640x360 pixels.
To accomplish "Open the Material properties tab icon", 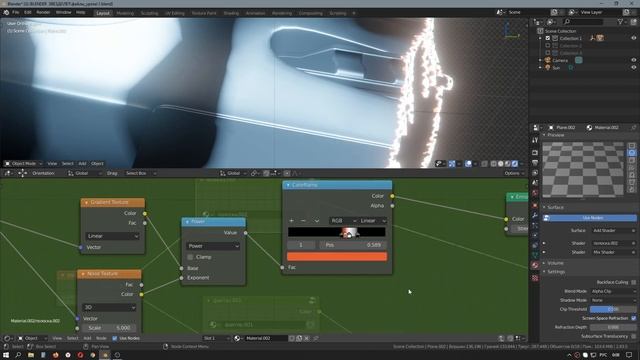I will coord(535,265).
